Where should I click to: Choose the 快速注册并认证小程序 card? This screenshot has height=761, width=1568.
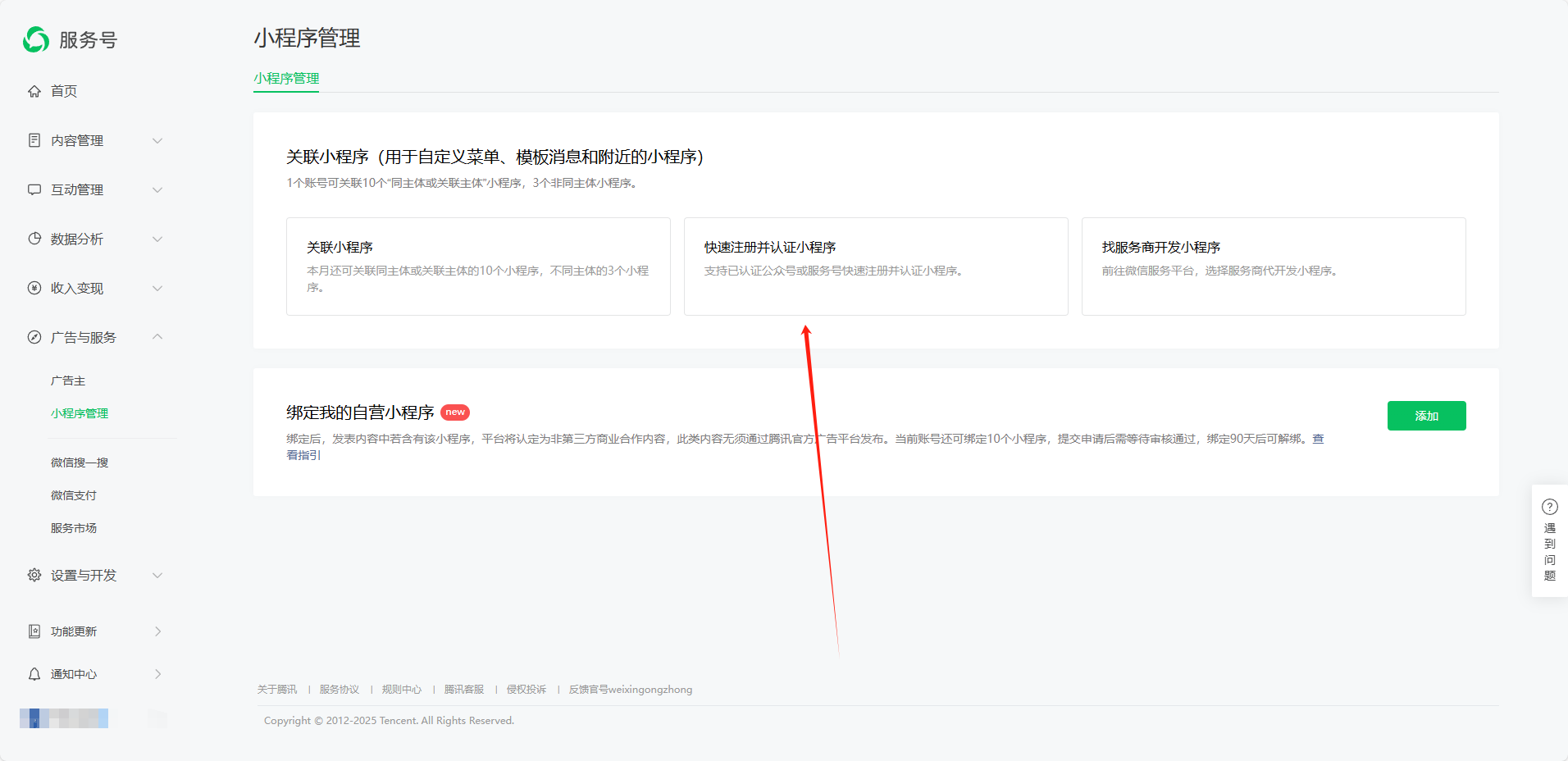pos(876,267)
